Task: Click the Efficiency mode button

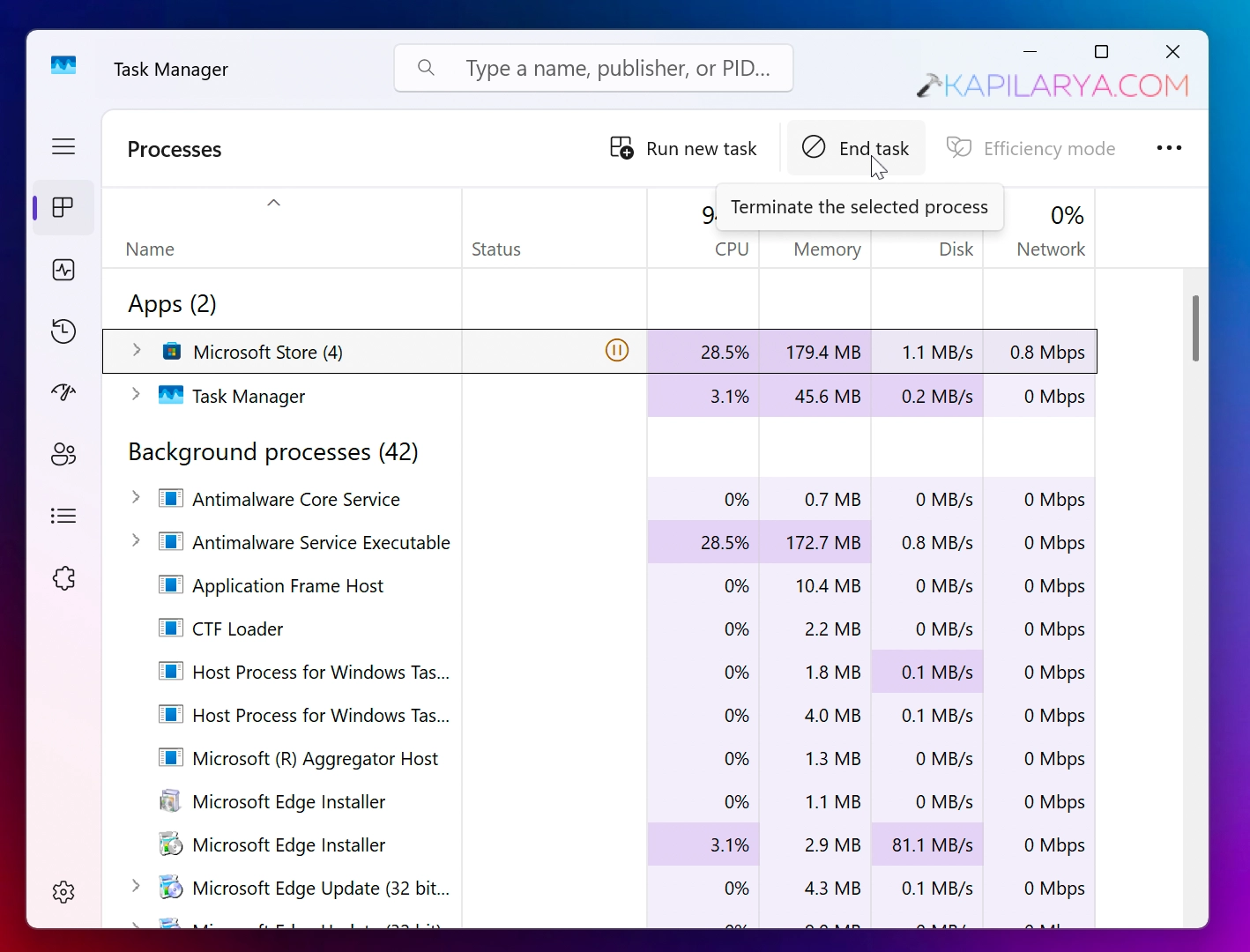Action: tap(1031, 148)
